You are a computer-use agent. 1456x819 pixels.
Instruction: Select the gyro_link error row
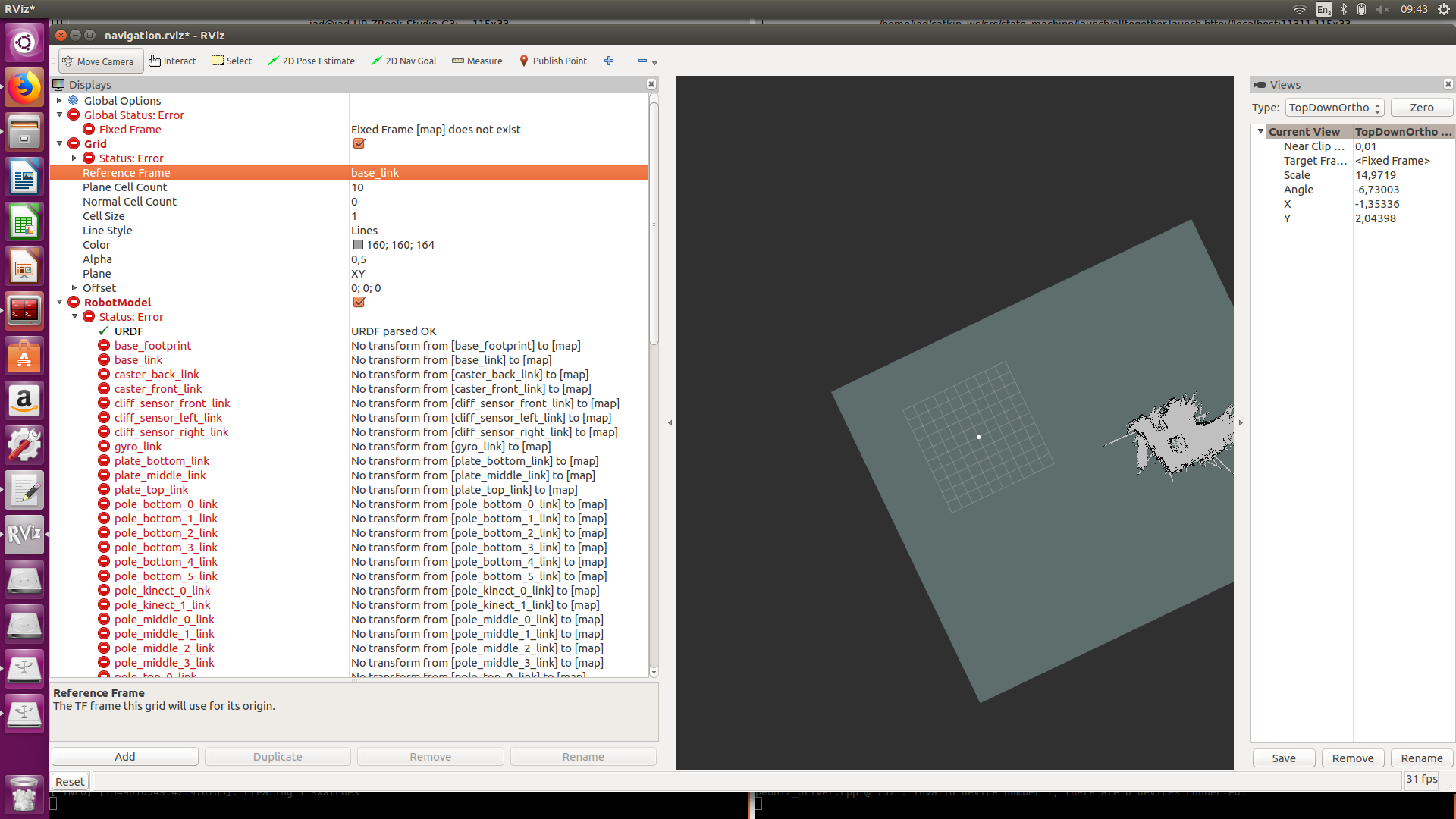tap(349, 447)
